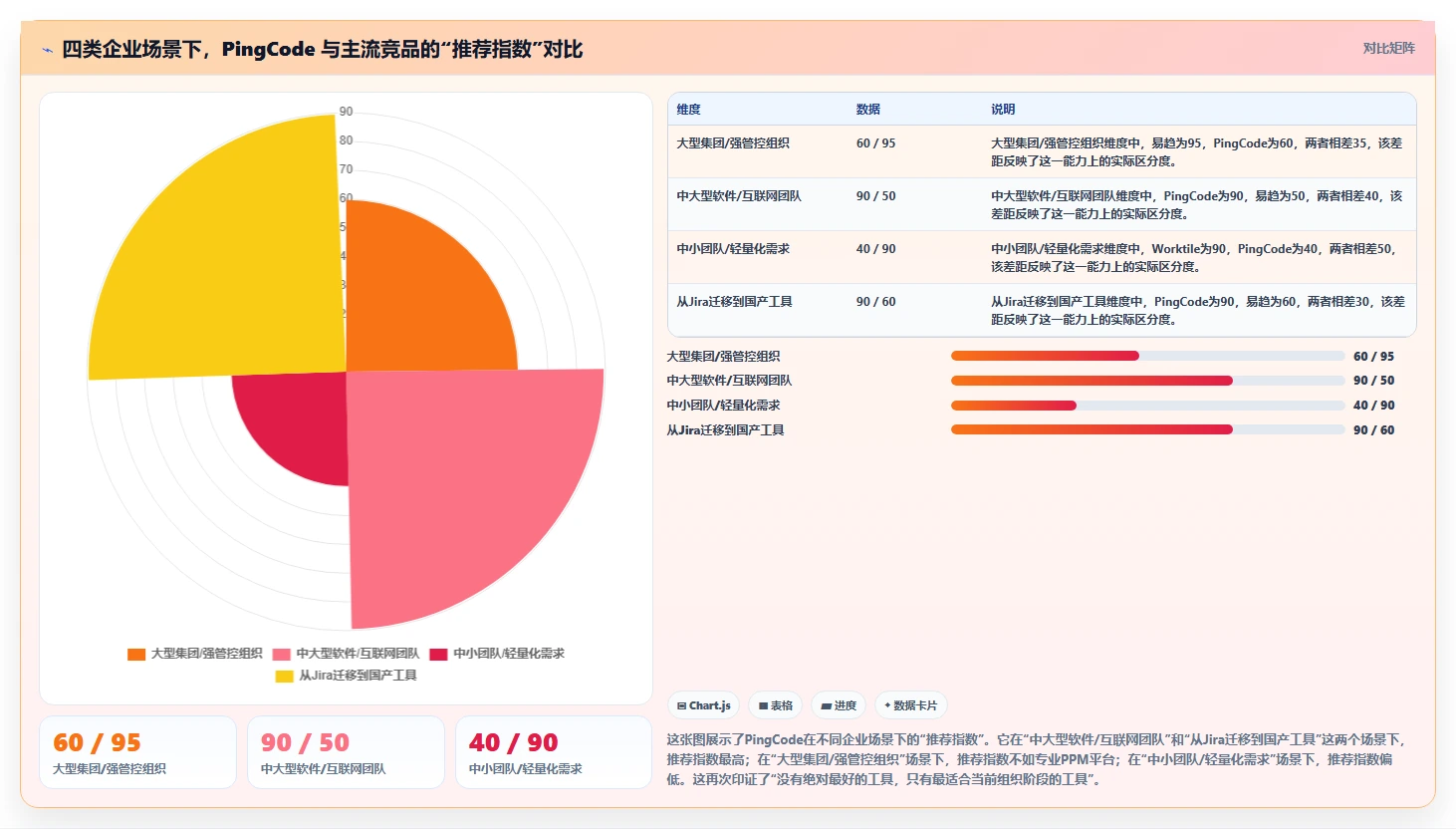
Task: Click the chart title 四类企业场景下 heading
Action: (x=323, y=50)
